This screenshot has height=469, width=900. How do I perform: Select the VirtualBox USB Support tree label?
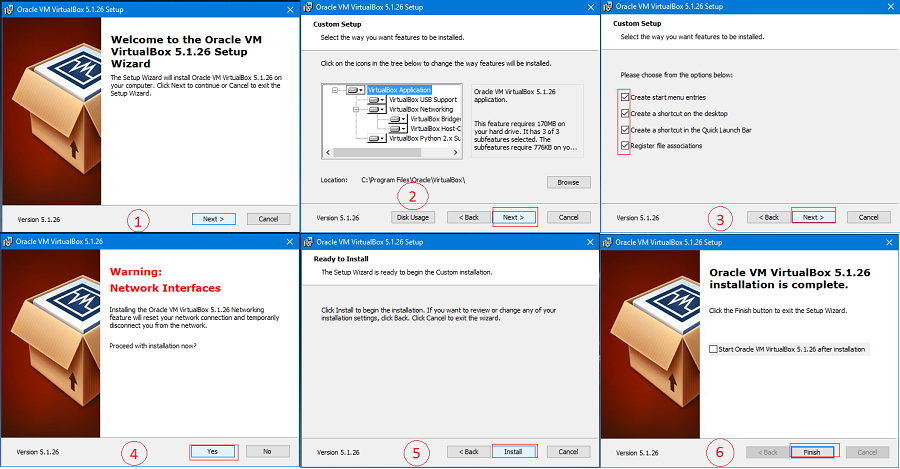pos(423,100)
